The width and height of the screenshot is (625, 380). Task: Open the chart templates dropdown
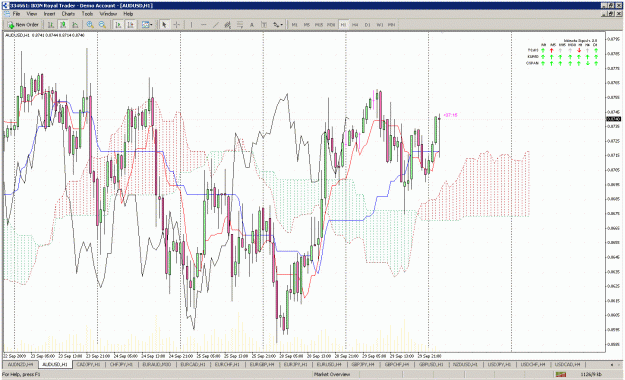147,25
